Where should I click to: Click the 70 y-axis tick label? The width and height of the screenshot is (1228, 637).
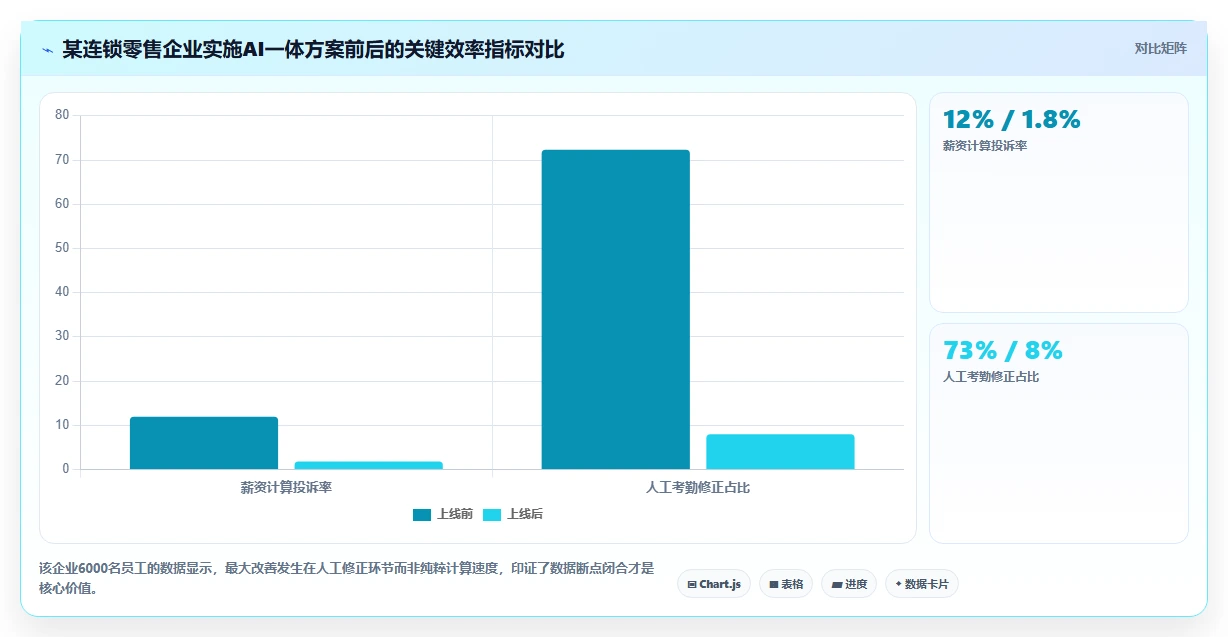(62, 160)
